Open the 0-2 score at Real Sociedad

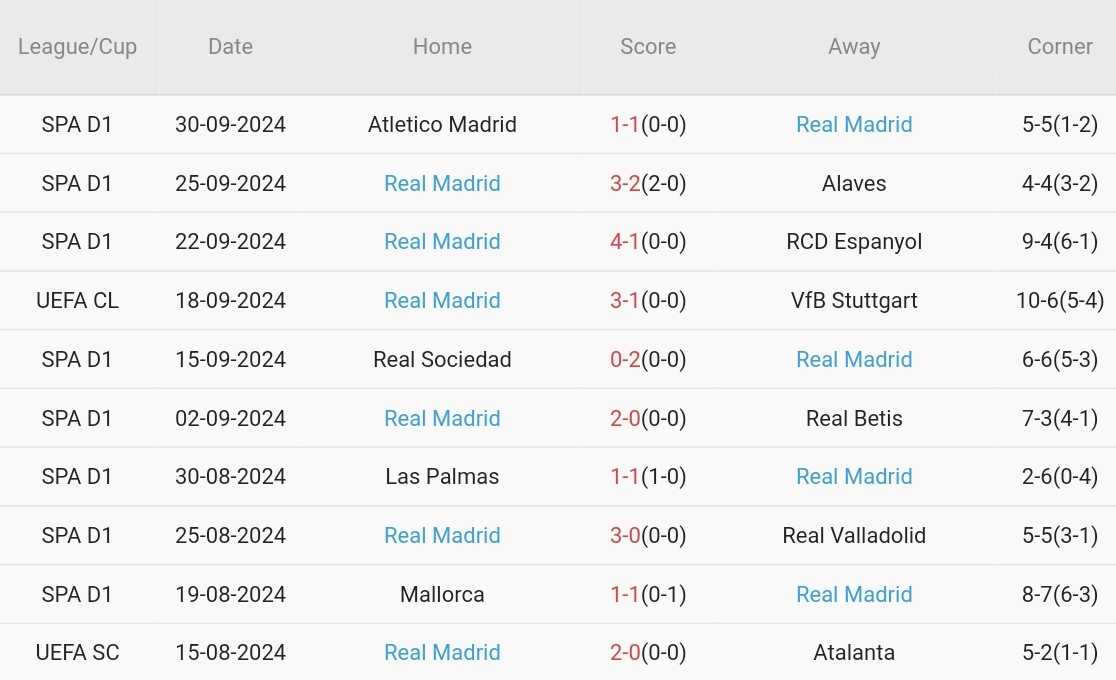pyautogui.click(x=625, y=360)
